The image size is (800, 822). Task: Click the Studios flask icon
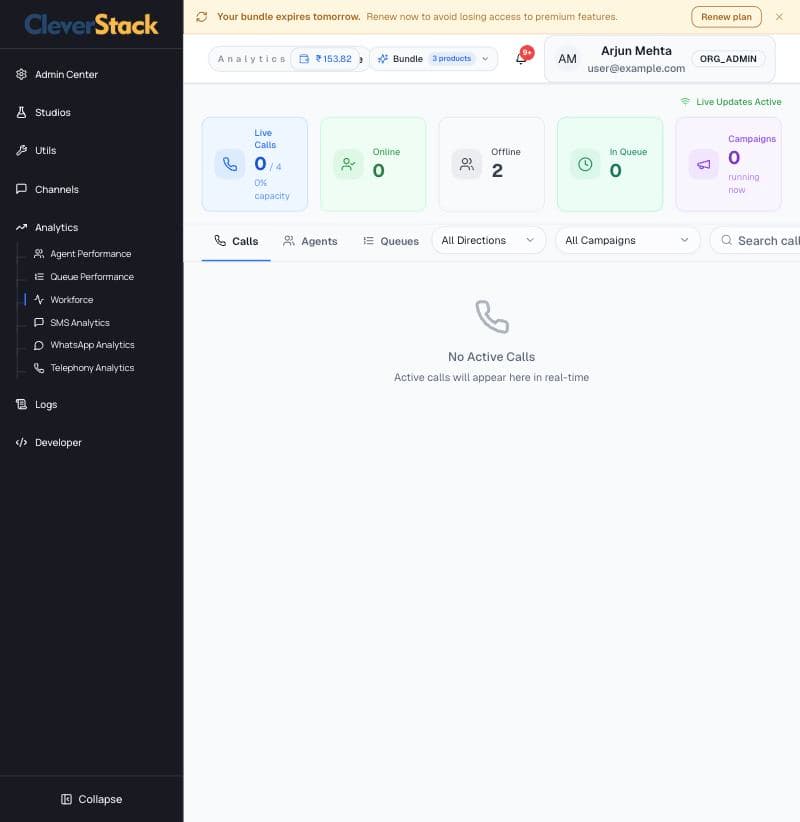(21, 112)
